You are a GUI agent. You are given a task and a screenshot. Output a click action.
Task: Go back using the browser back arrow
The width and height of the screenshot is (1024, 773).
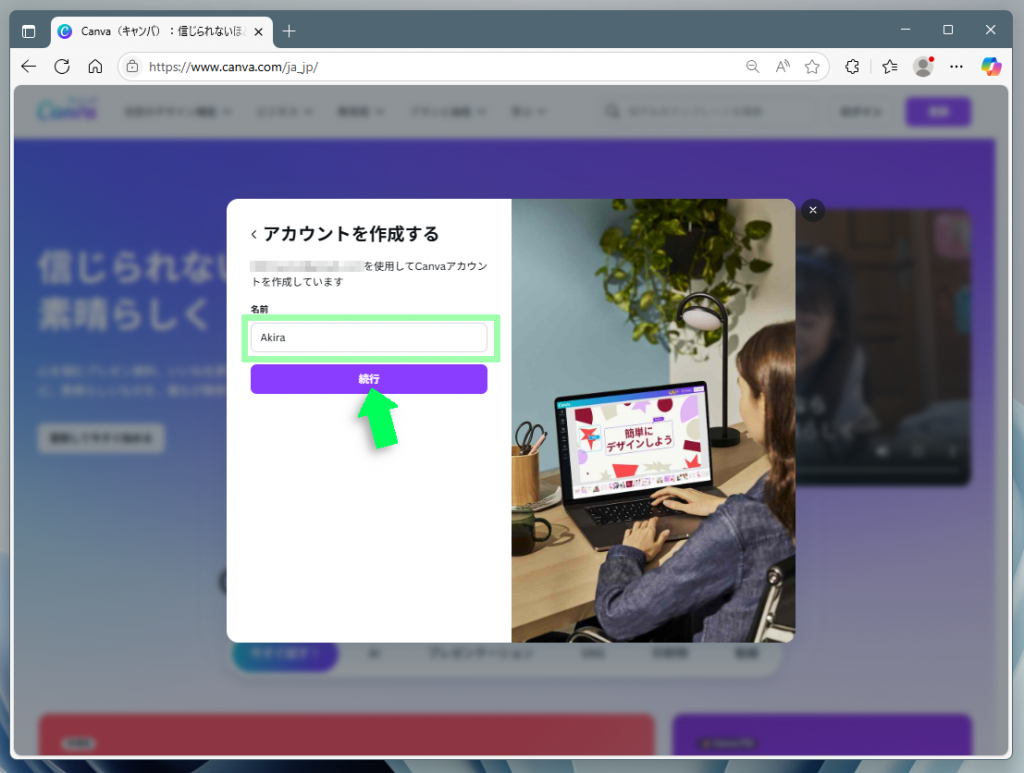(27, 66)
